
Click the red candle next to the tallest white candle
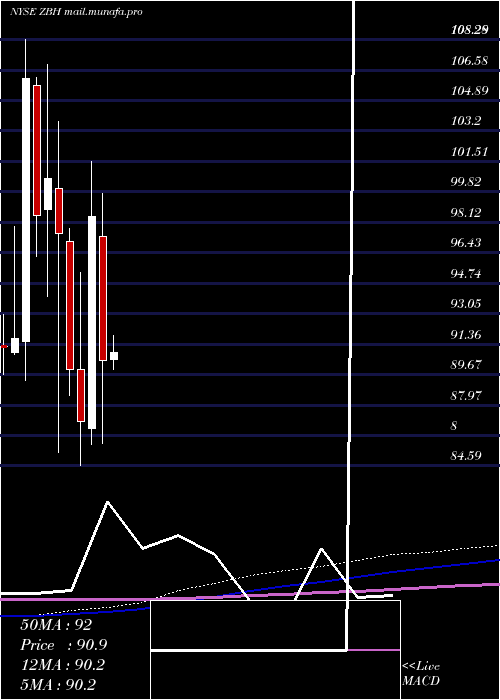click(37, 150)
